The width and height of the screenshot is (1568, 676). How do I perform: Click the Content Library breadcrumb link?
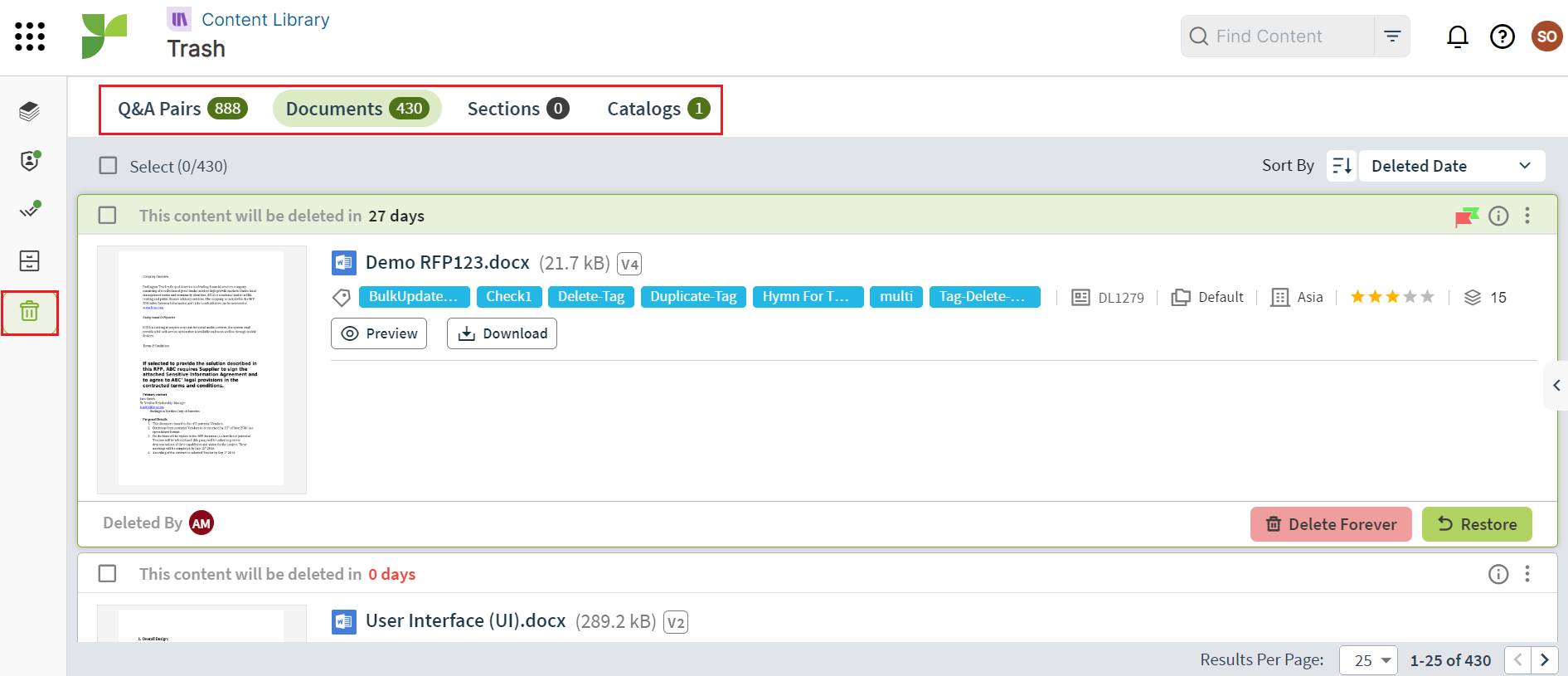(265, 19)
